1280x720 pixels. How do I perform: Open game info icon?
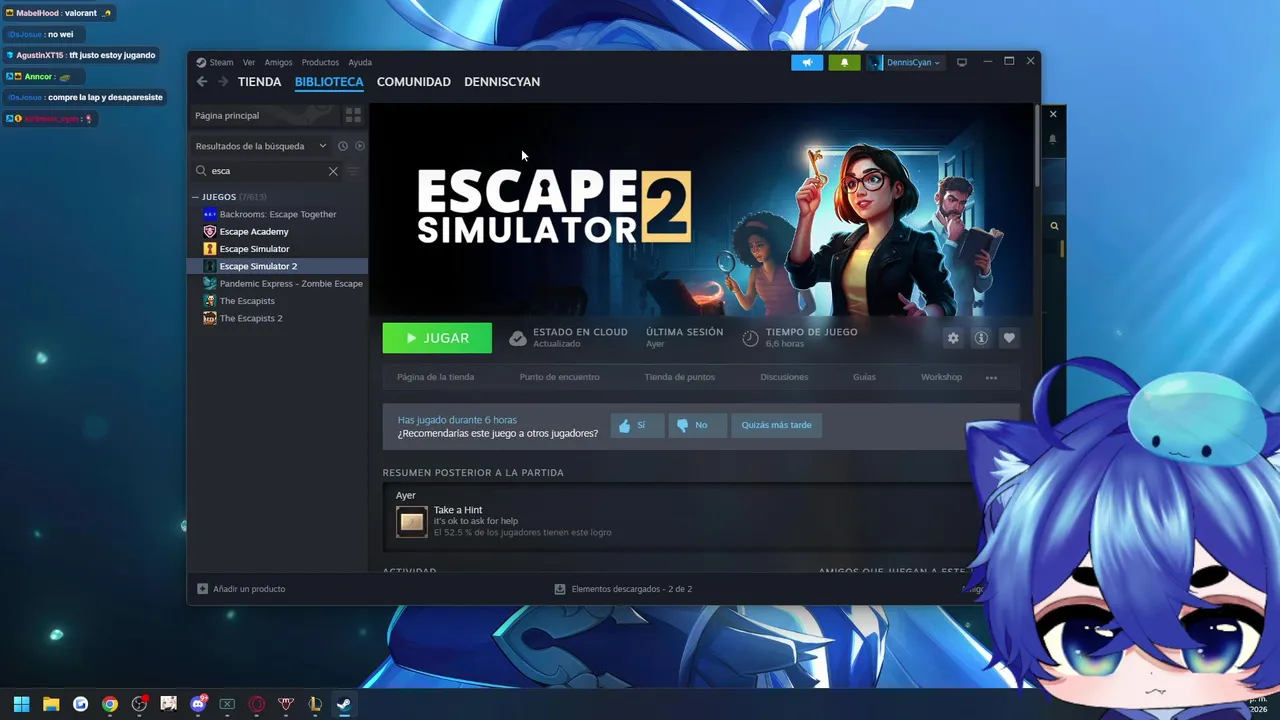coord(981,338)
